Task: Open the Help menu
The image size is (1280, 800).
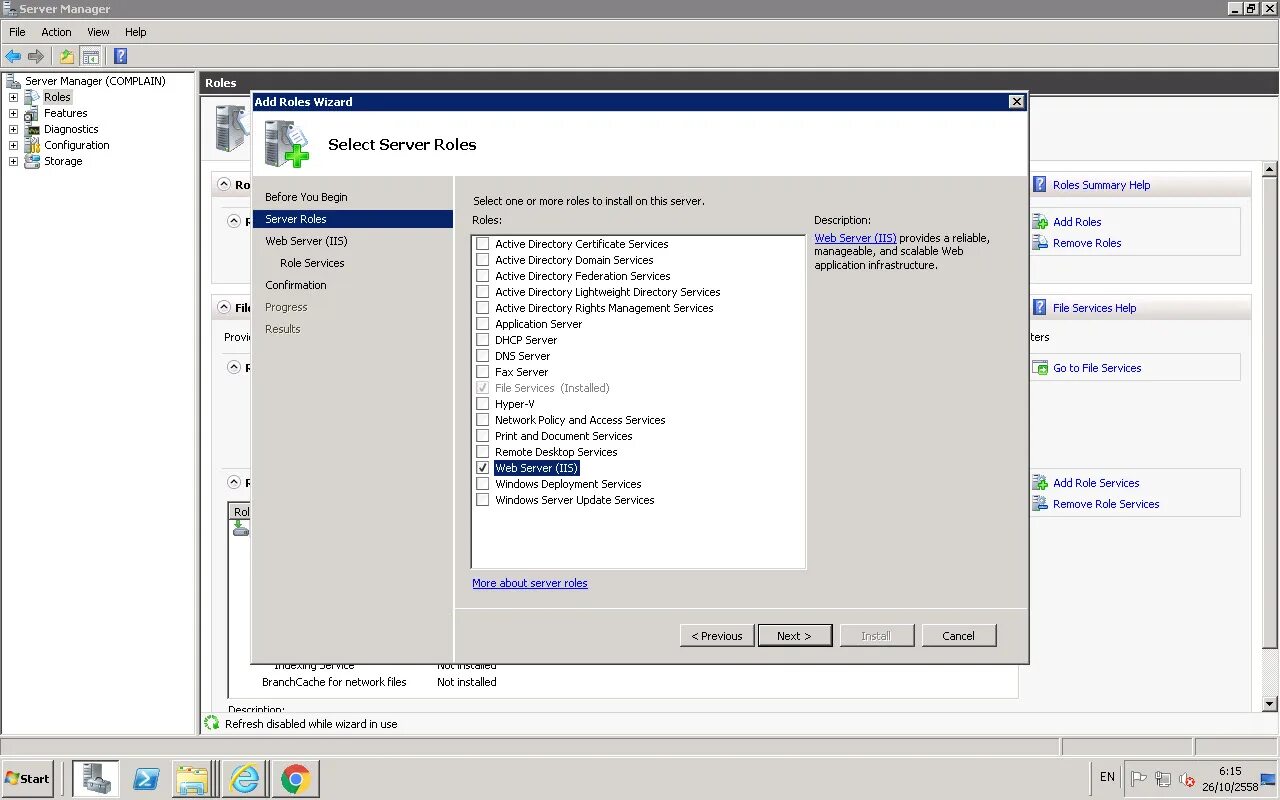Action: coord(135,32)
